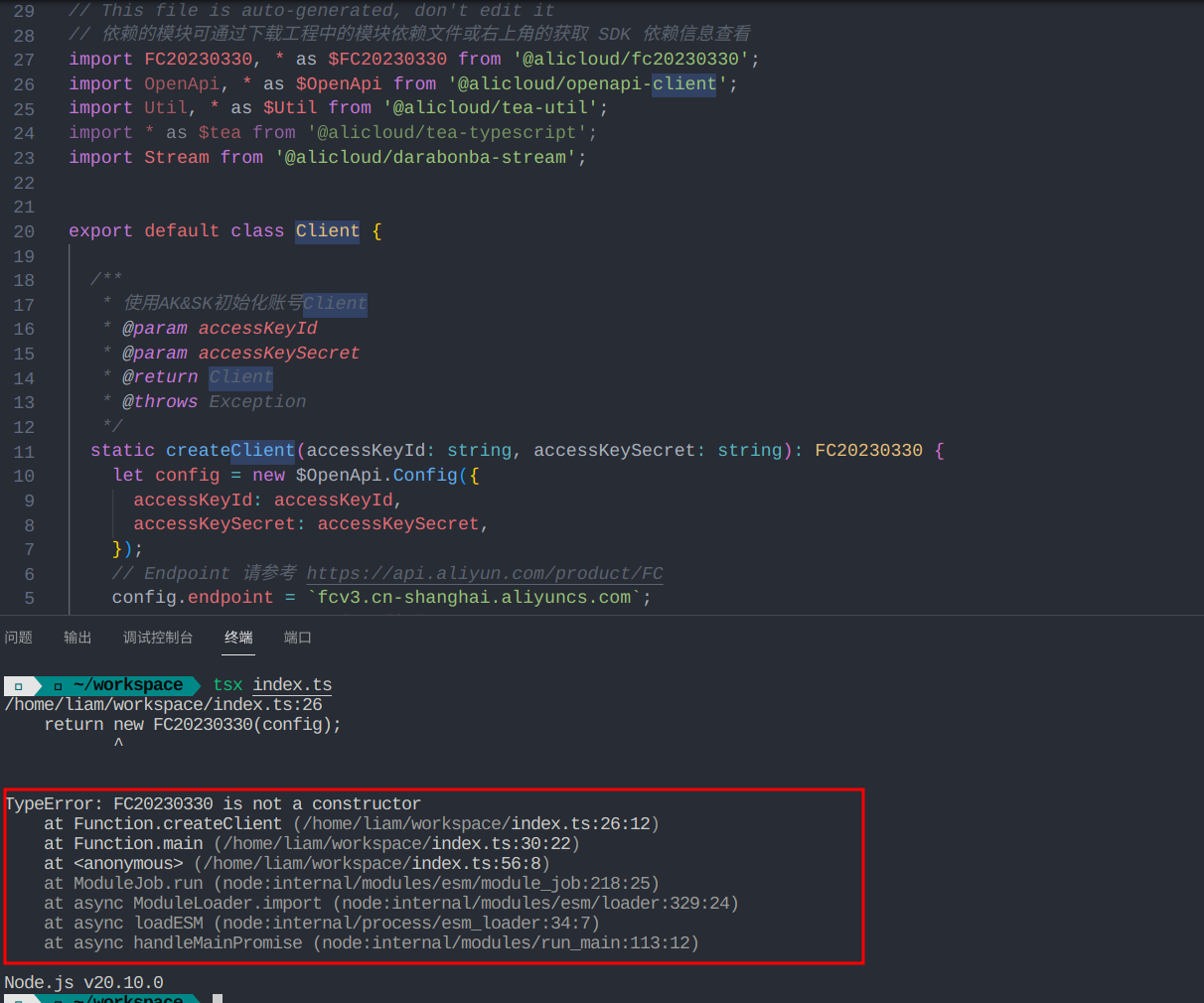Click 'ModuleJob.run' stack trace line
The width and height of the screenshot is (1204, 1003).
(x=352, y=884)
